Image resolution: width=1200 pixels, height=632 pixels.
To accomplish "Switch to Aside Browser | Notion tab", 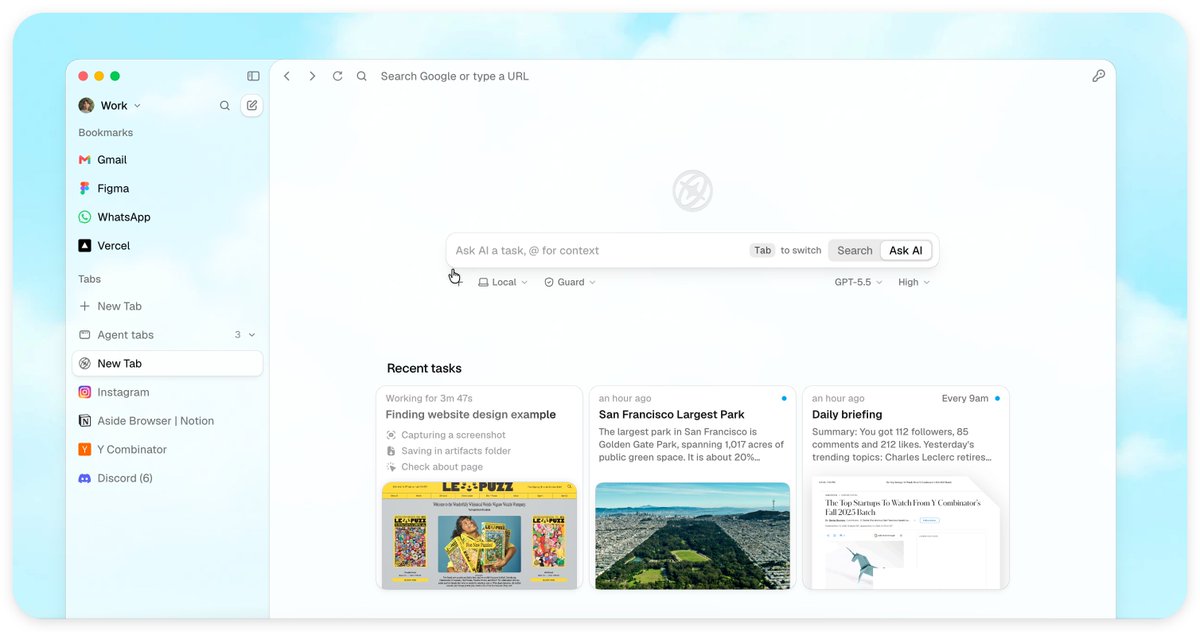I will point(168,421).
